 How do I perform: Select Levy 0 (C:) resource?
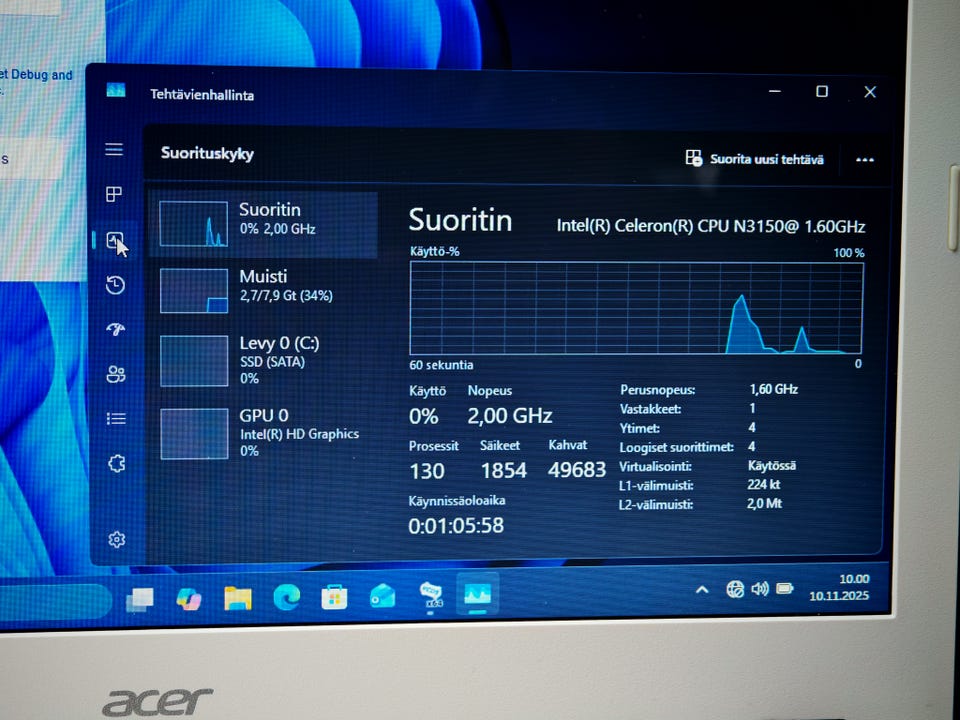pos(263,361)
